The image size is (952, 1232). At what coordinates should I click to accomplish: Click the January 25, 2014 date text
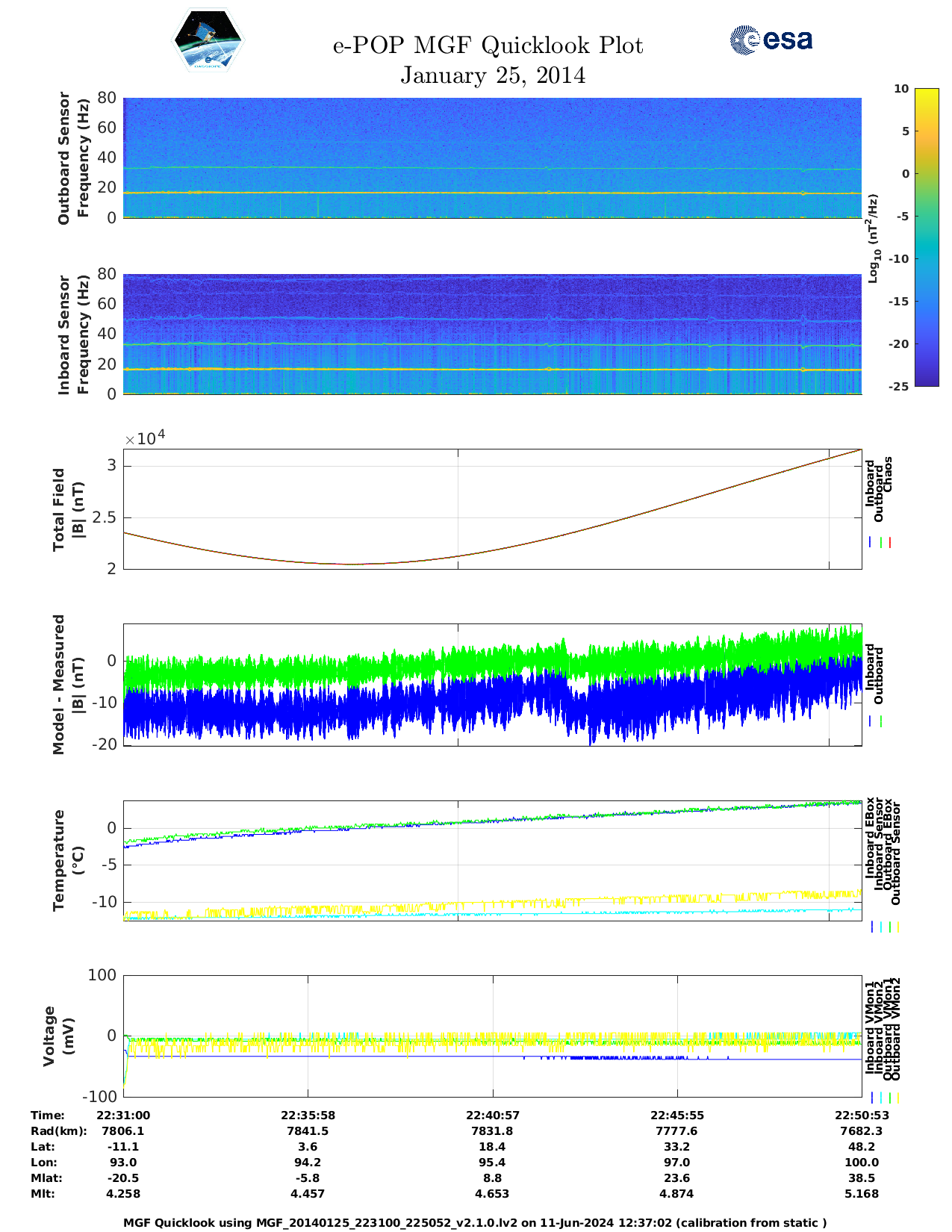click(x=493, y=75)
